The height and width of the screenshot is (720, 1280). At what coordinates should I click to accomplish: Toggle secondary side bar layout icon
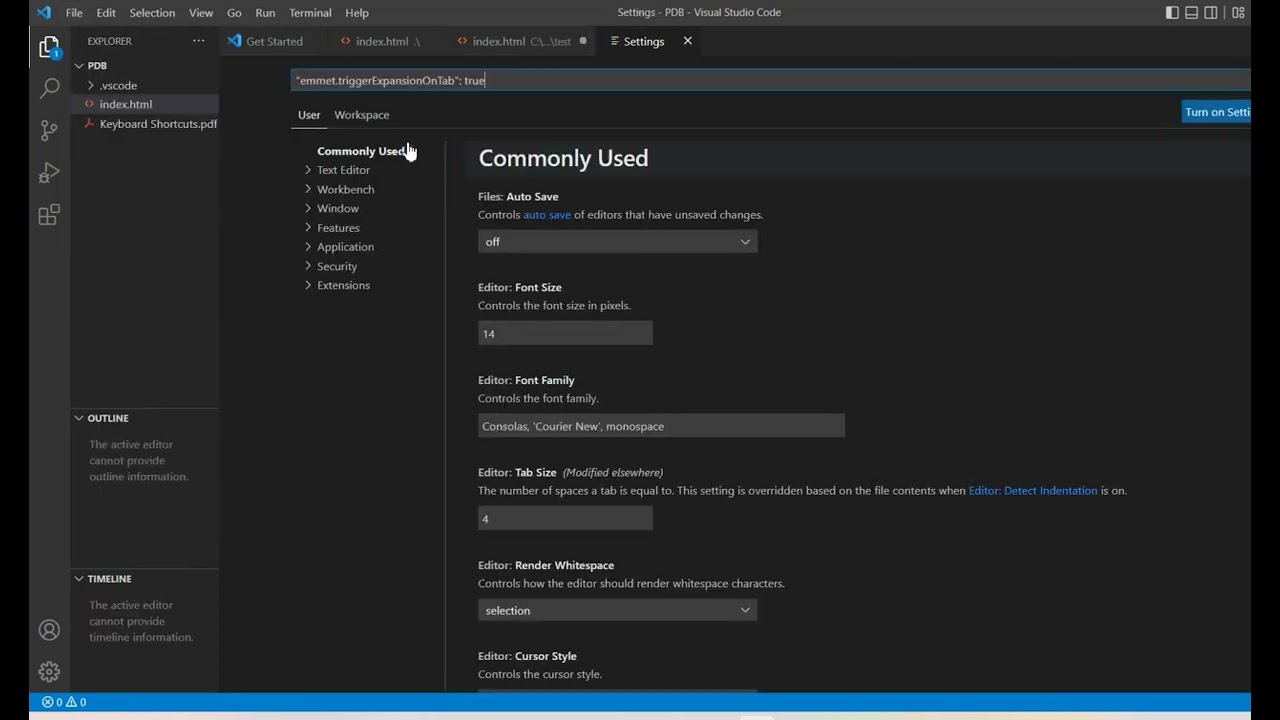pos(1211,13)
